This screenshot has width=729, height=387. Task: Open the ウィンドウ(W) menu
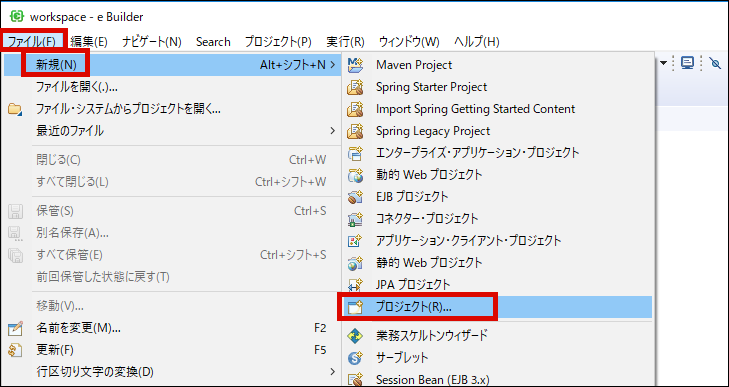(409, 42)
